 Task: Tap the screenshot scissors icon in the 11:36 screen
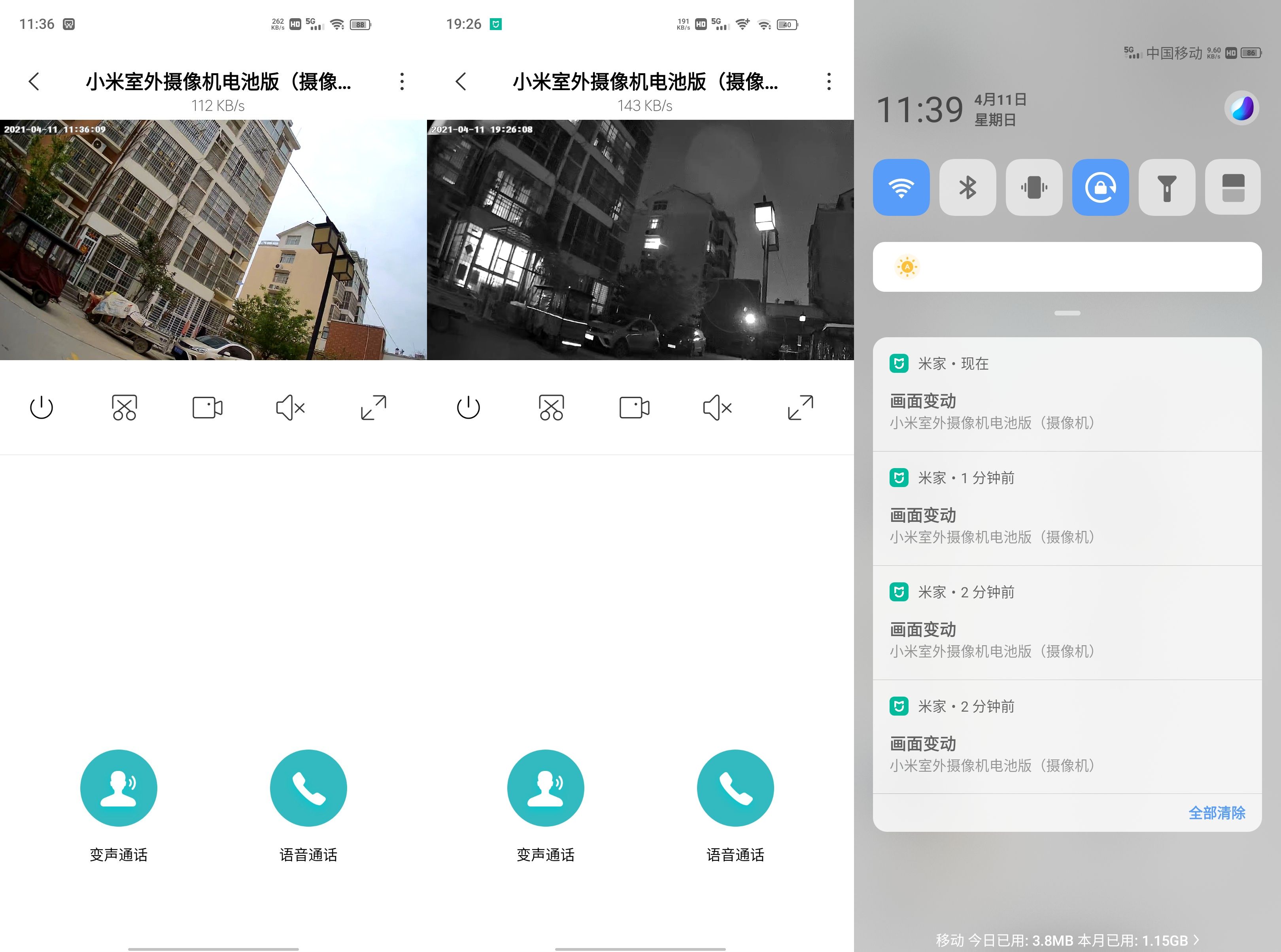pyautogui.click(x=125, y=408)
